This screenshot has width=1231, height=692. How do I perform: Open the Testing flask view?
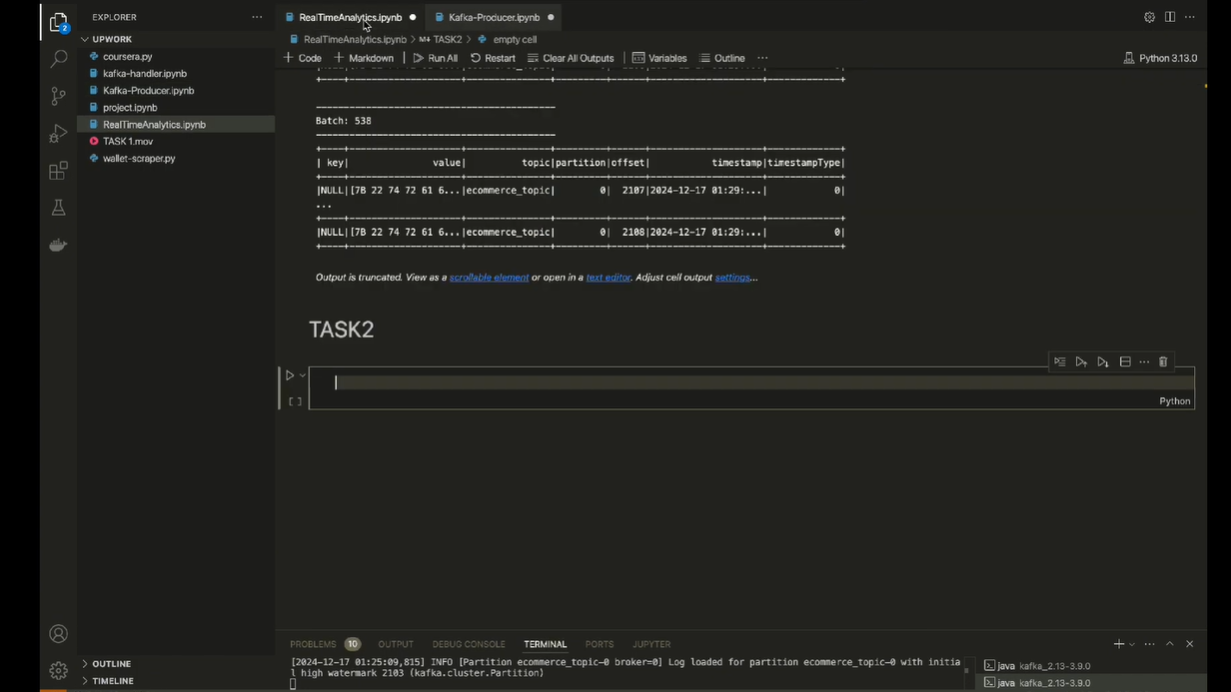click(x=58, y=208)
